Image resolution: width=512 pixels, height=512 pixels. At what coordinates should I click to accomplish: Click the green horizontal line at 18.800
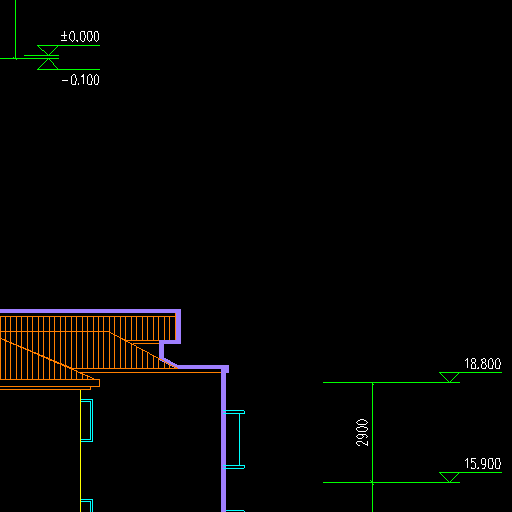pyautogui.click(x=391, y=382)
